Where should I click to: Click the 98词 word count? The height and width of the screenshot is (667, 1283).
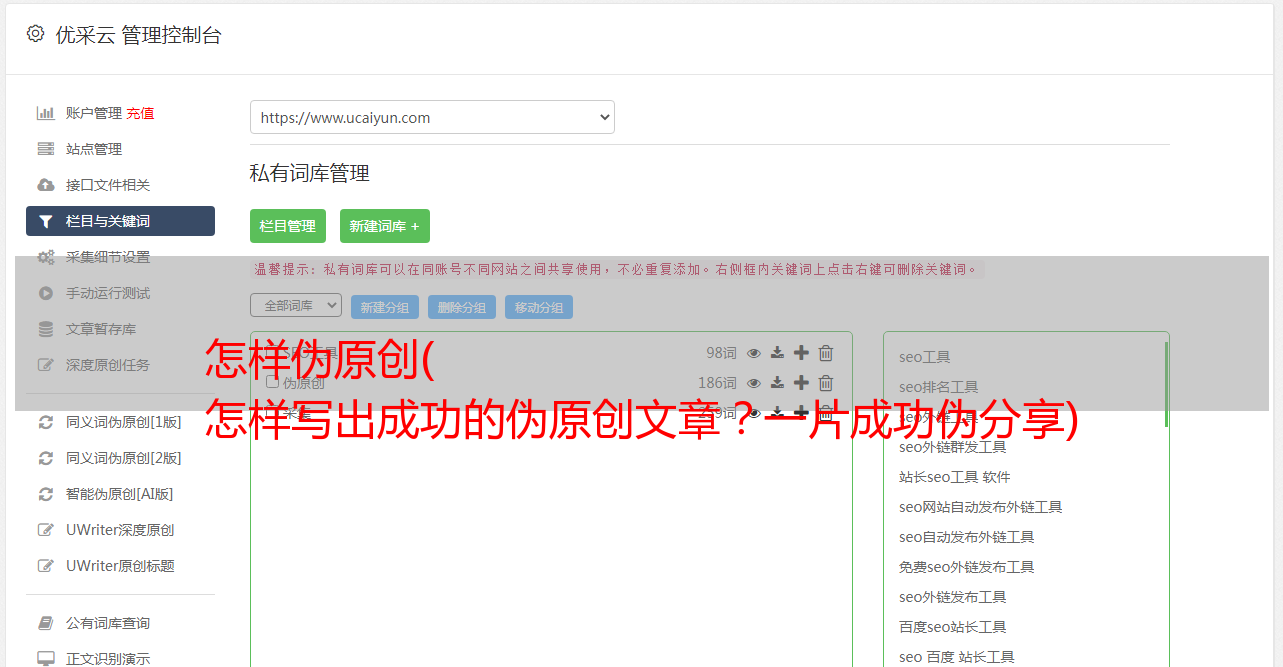tap(721, 353)
